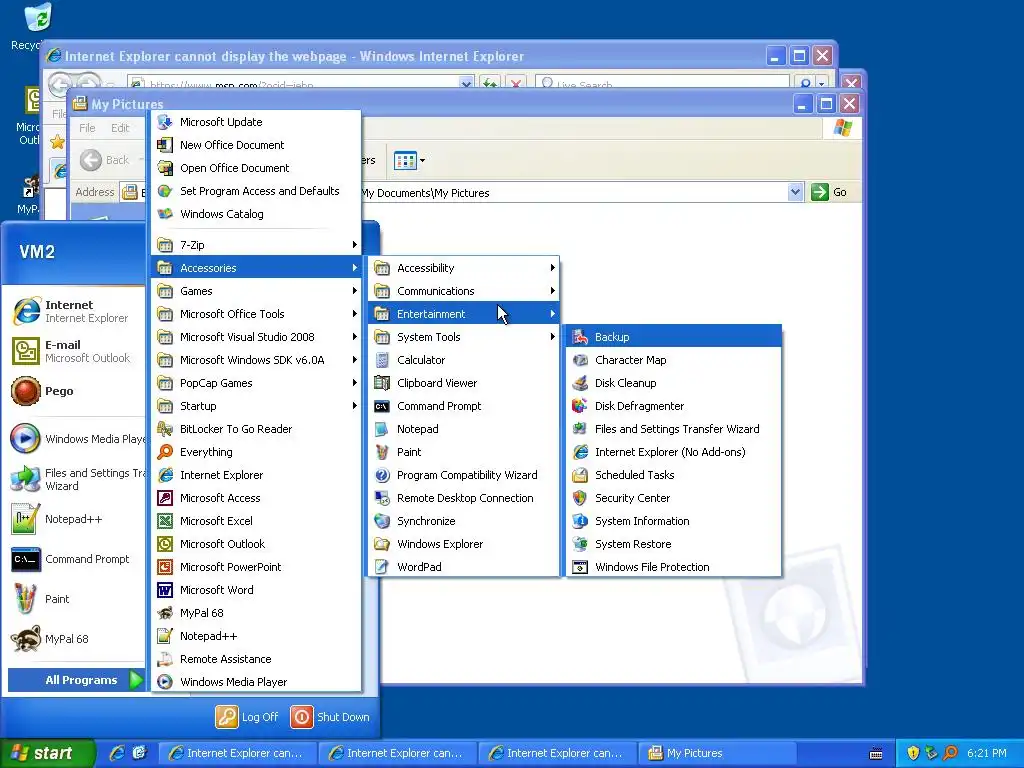Select New Office Document
1024x768 pixels.
(x=256, y=144)
